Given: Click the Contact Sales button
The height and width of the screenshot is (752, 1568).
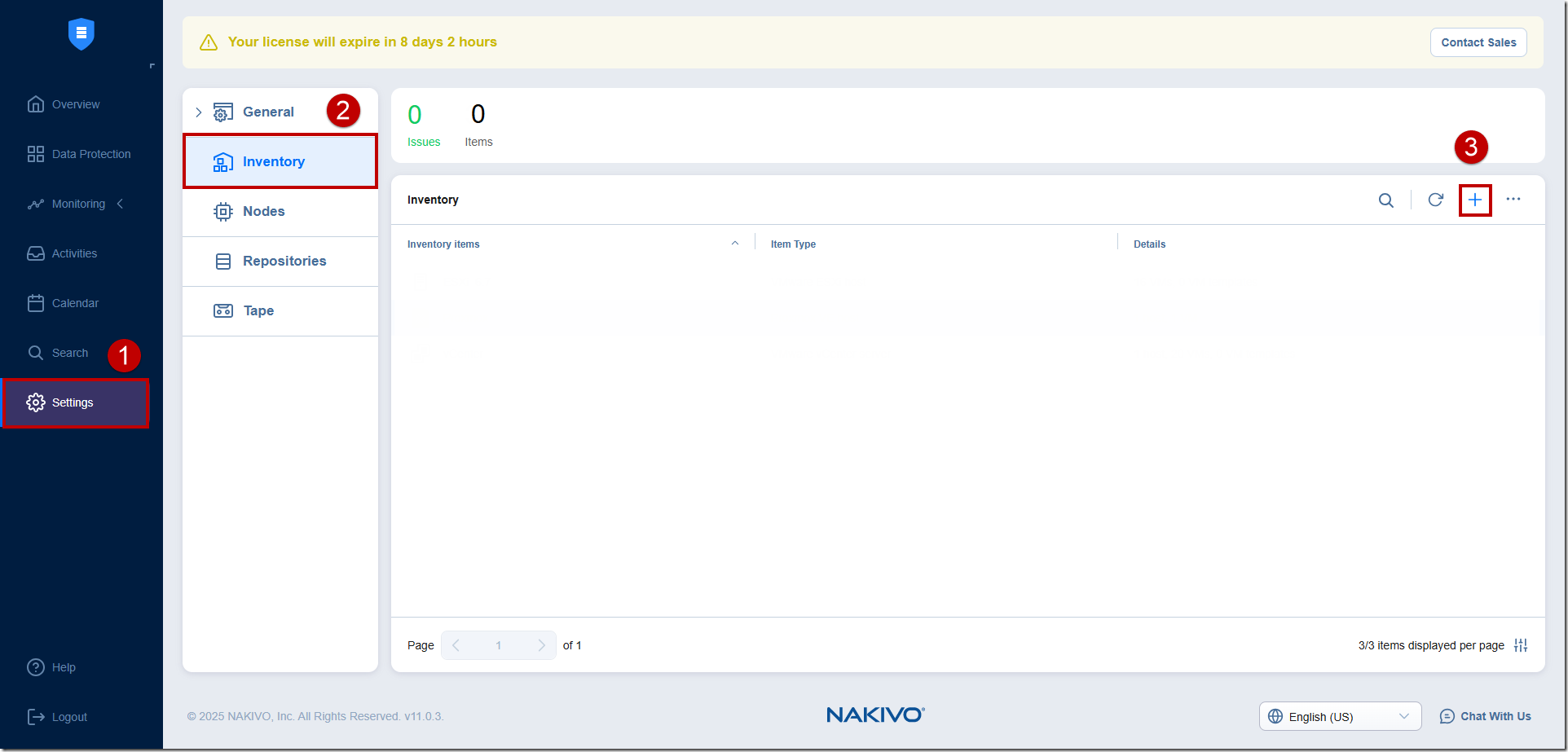Looking at the screenshot, I should pos(1478,42).
